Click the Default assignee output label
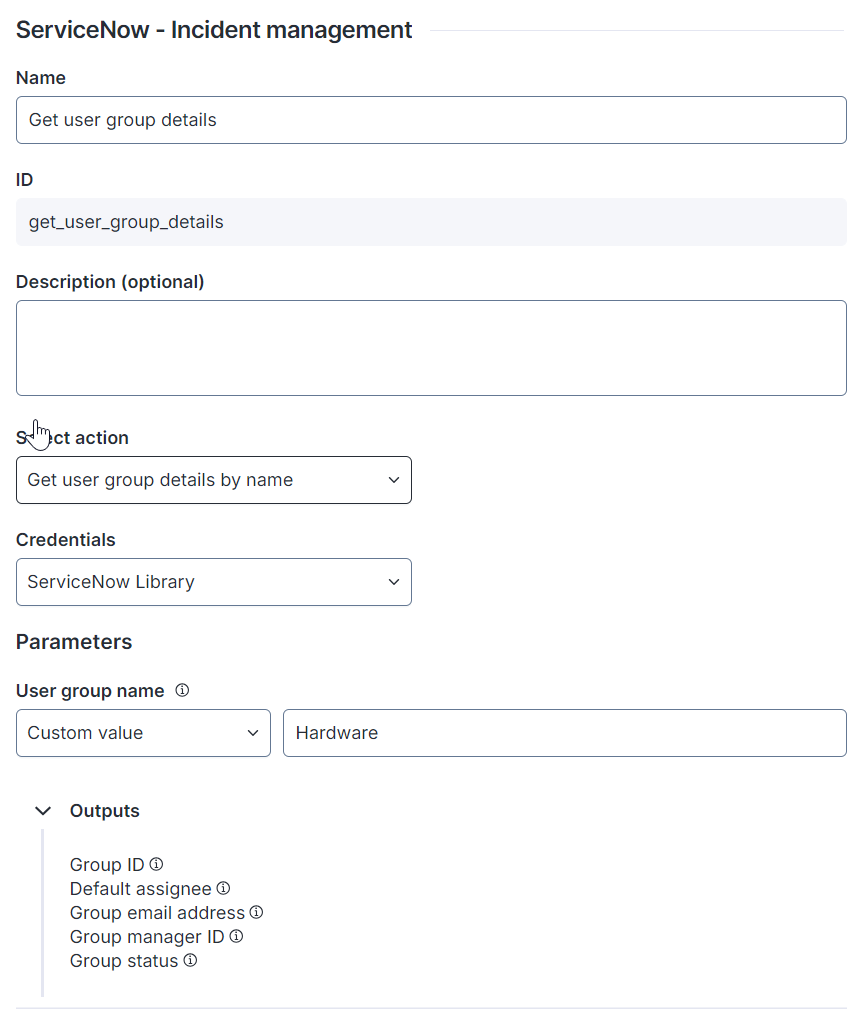Screen dimensions: 863x1022 click(141, 888)
